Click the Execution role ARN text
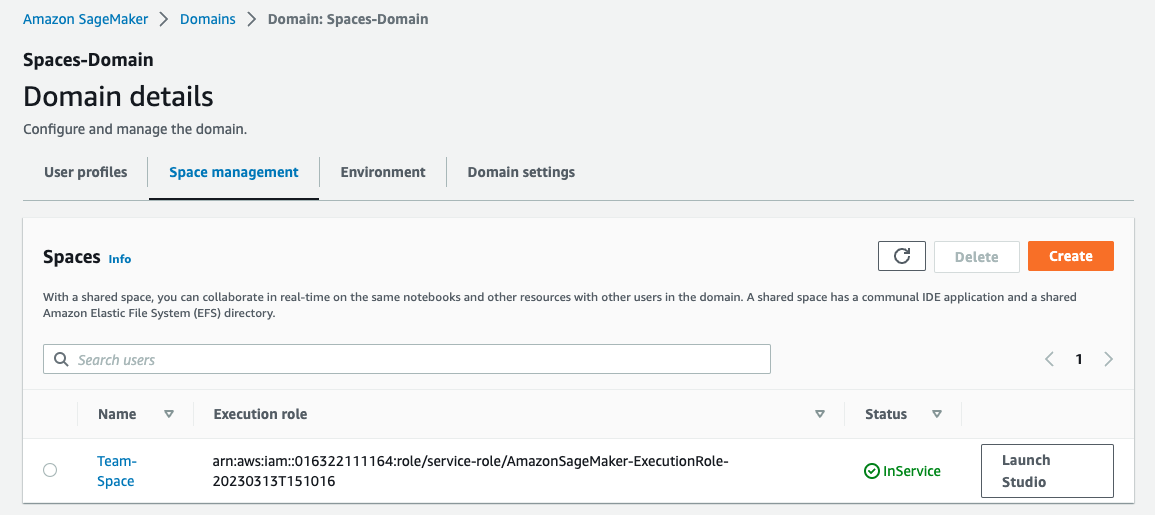 tap(471, 472)
